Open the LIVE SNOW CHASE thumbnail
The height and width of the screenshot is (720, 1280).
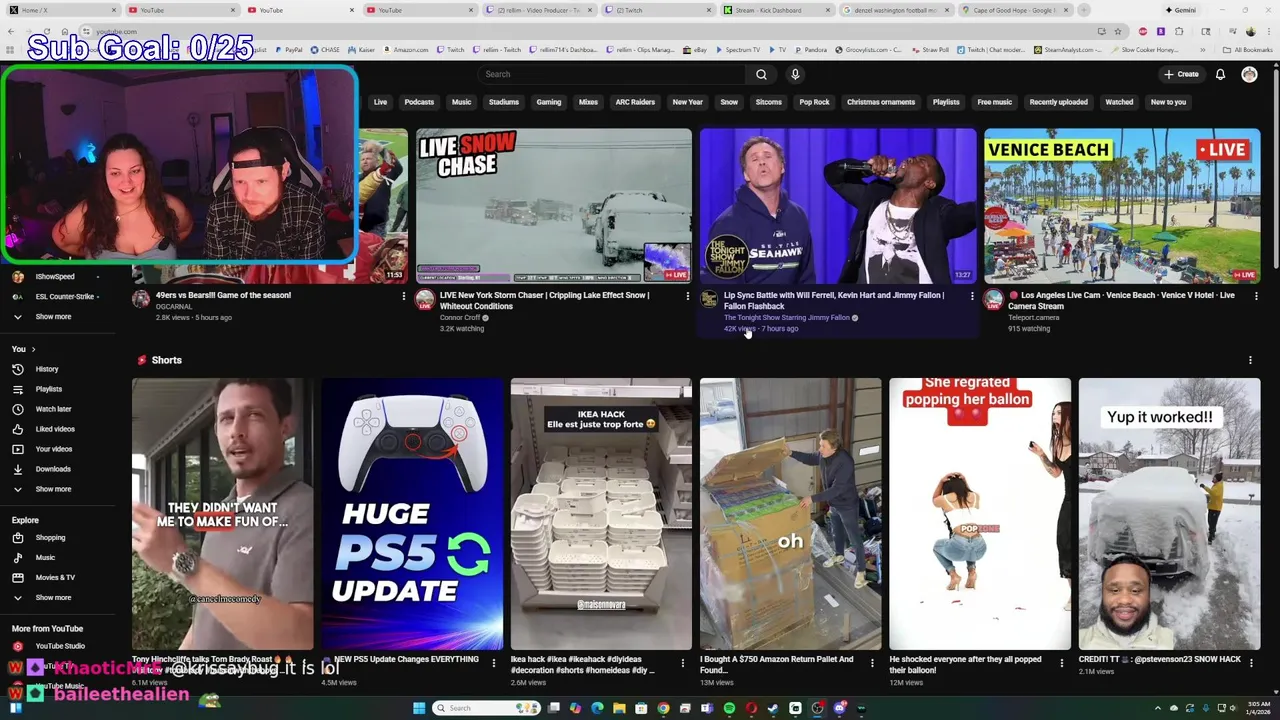553,206
